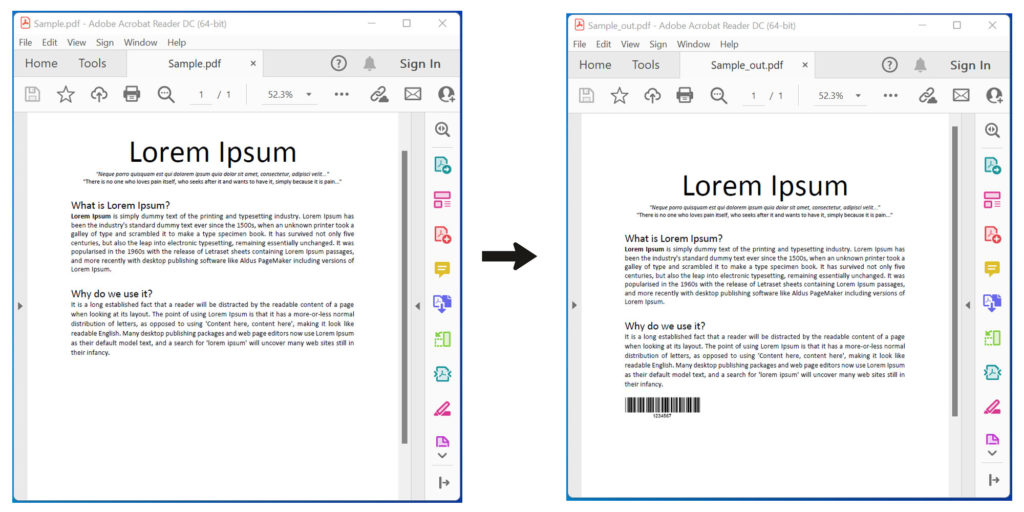Switch to the Tools tab in the Sample_out.pdf window
This screenshot has width=1024, height=512.
tap(645, 65)
